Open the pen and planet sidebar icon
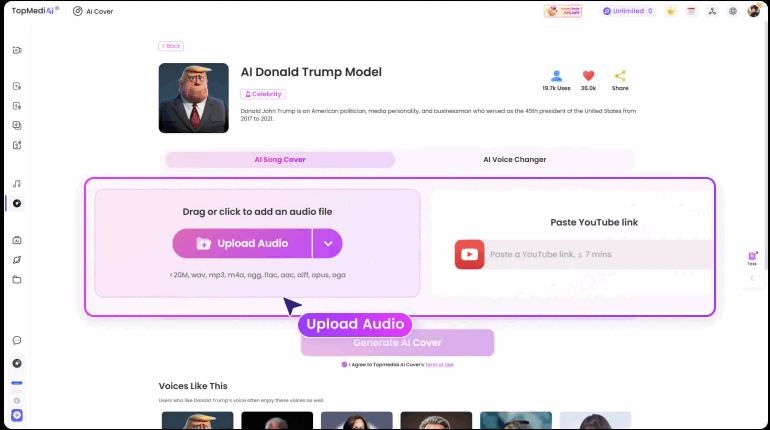The height and width of the screenshot is (430, 770). [x=17, y=260]
